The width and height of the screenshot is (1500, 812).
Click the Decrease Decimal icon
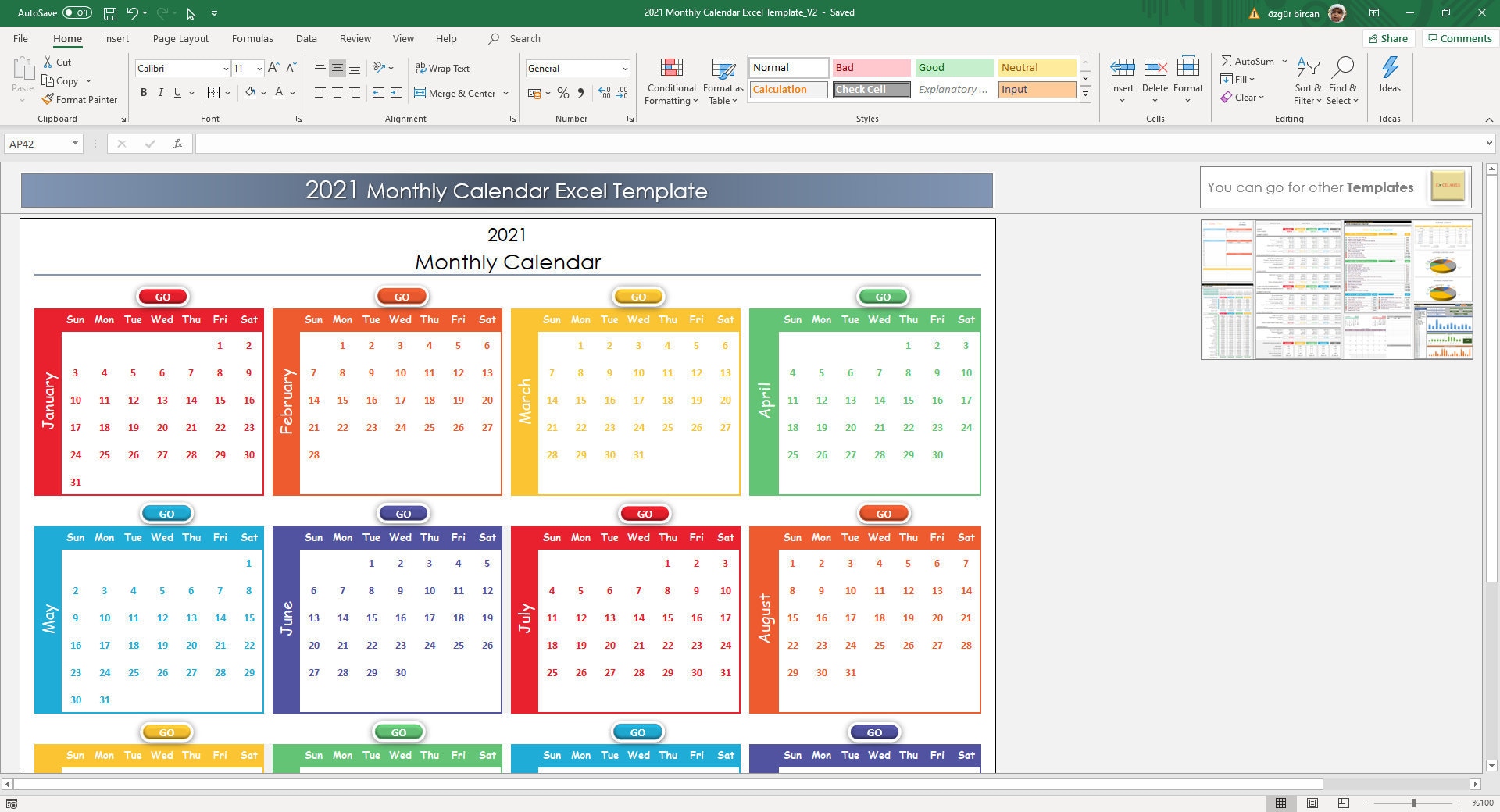622,93
